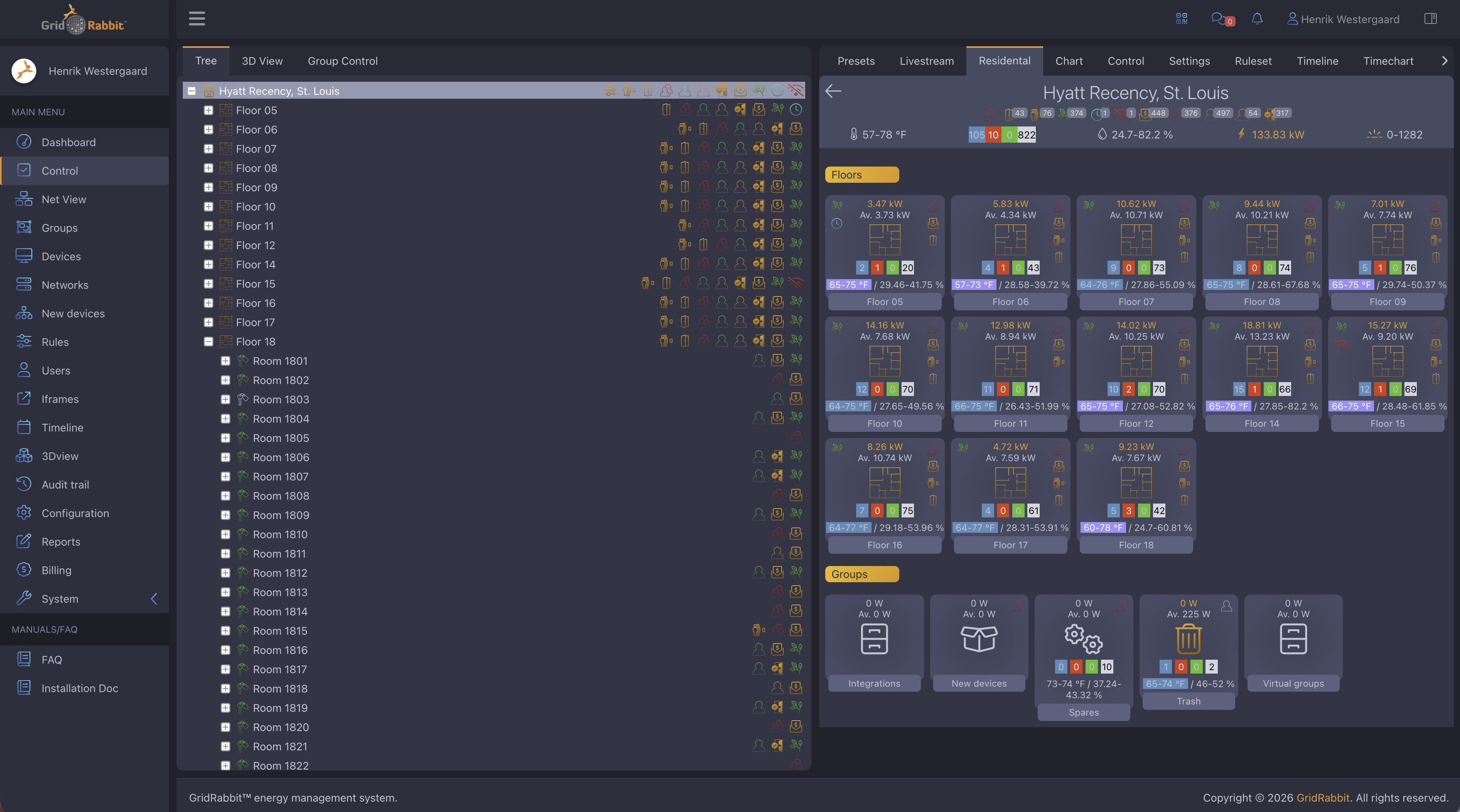Open Audit trail in sidebar

(84, 485)
